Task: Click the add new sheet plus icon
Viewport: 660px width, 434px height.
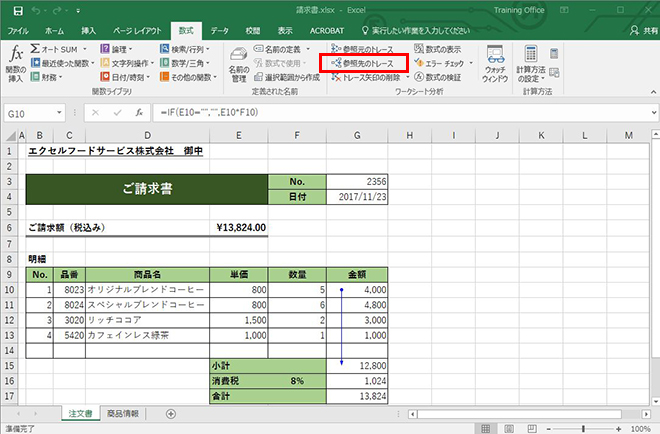Action: (170, 413)
